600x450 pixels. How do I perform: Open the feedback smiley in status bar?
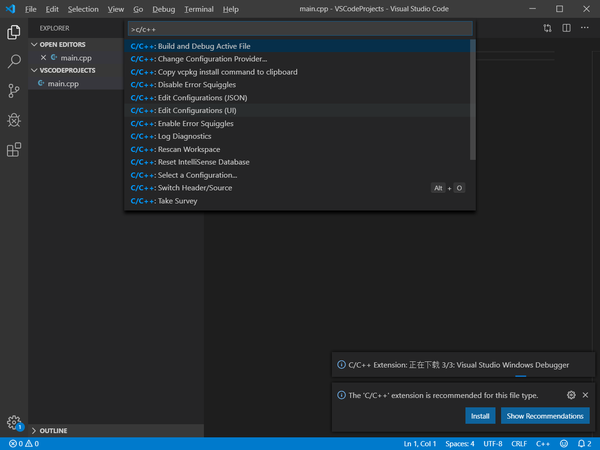point(564,444)
